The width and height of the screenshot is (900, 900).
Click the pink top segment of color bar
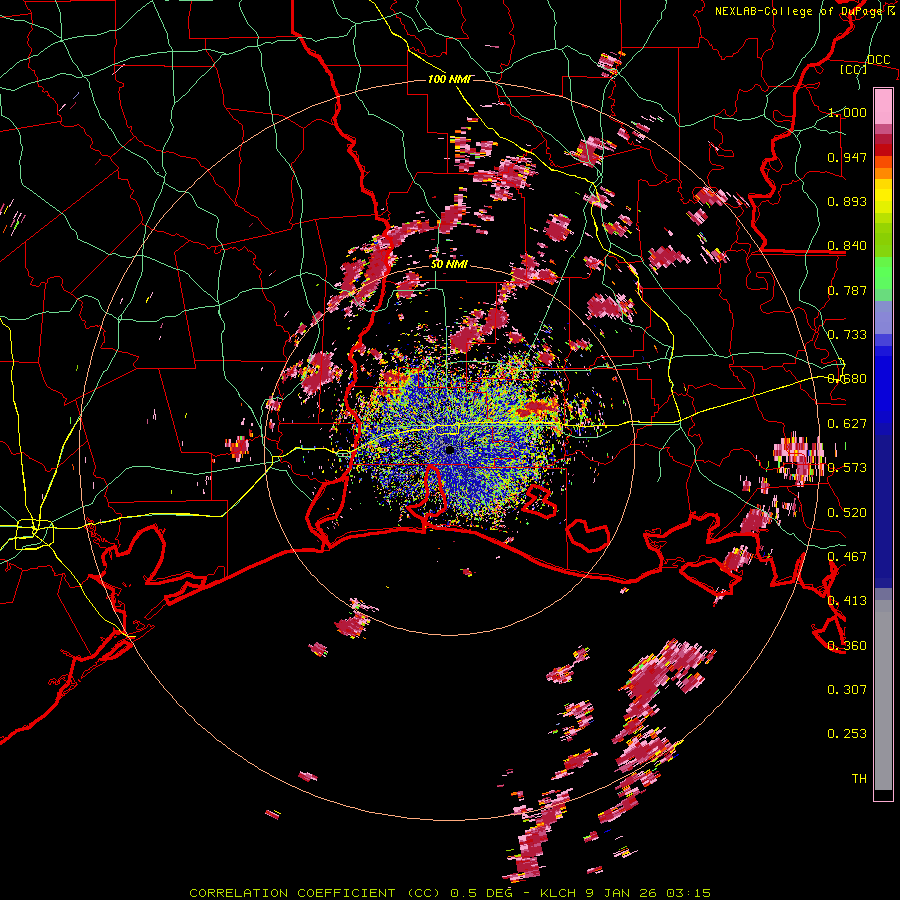coord(883,106)
